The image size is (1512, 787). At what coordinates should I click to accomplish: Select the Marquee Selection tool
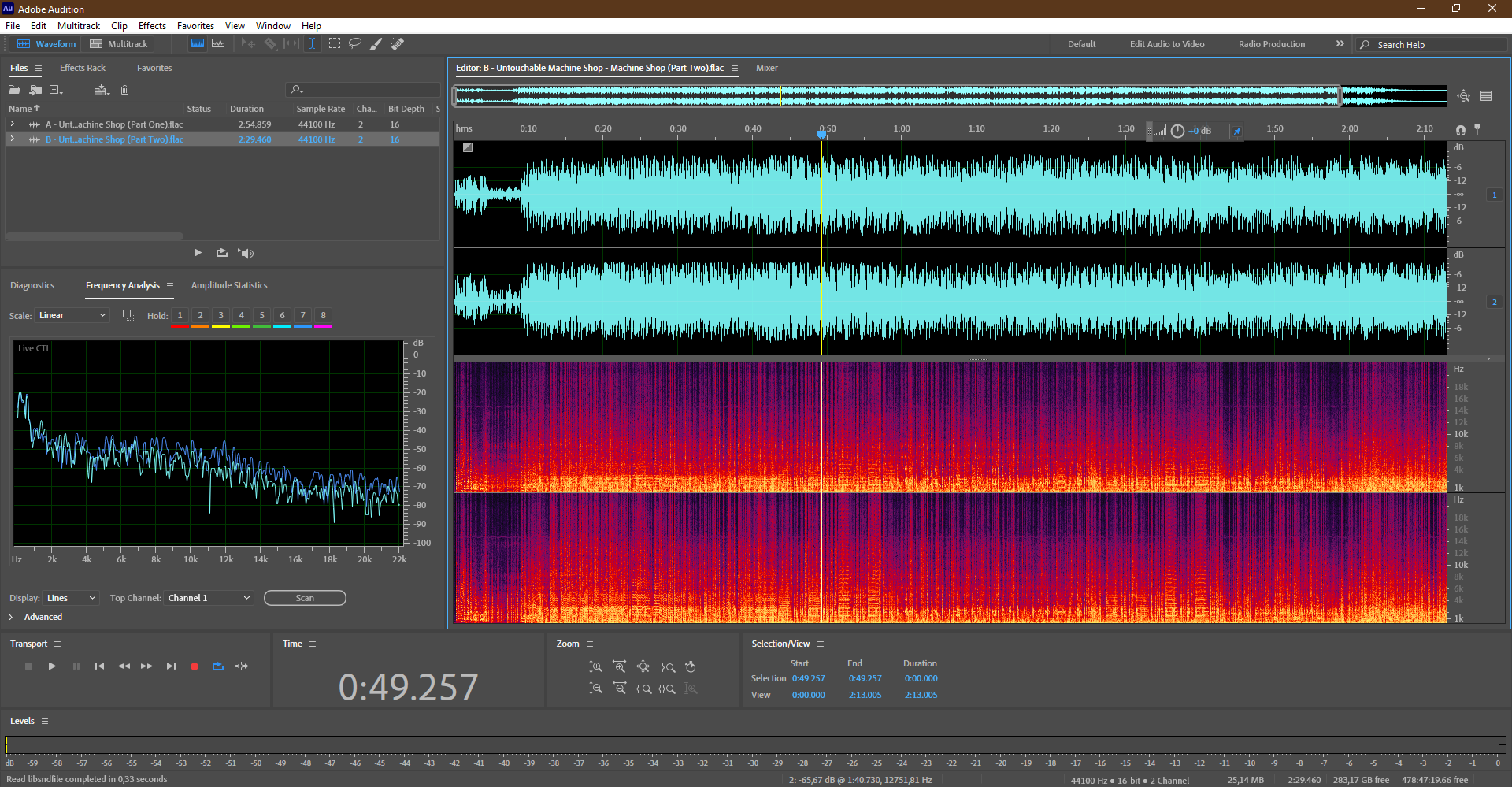[x=335, y=43]
